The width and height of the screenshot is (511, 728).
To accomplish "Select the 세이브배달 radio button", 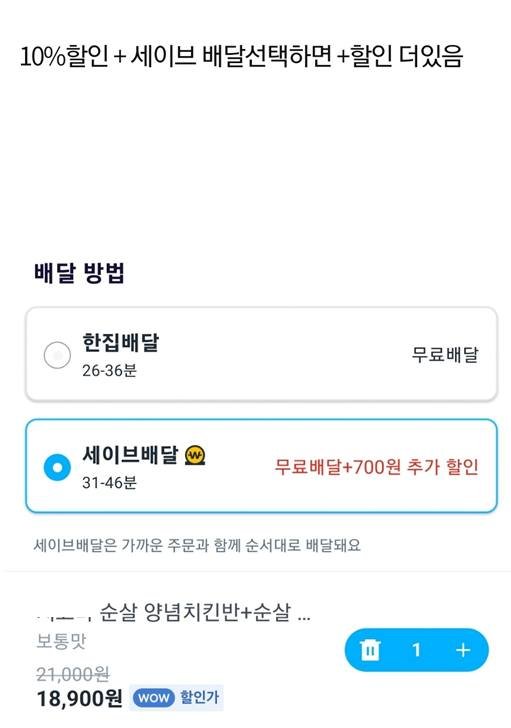I will [x=57, y=467].
